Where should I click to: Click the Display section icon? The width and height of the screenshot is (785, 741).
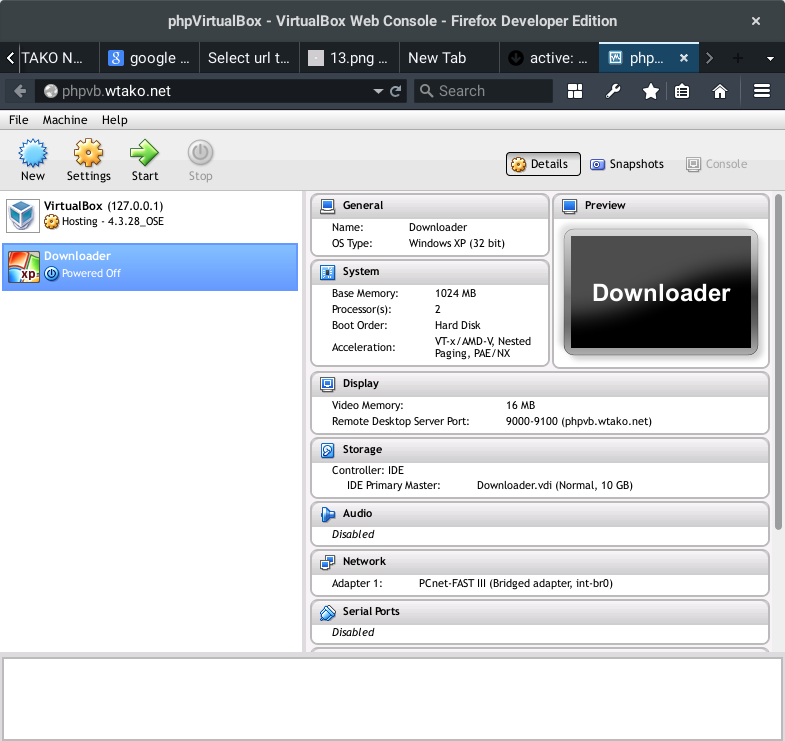click(327, 384)
